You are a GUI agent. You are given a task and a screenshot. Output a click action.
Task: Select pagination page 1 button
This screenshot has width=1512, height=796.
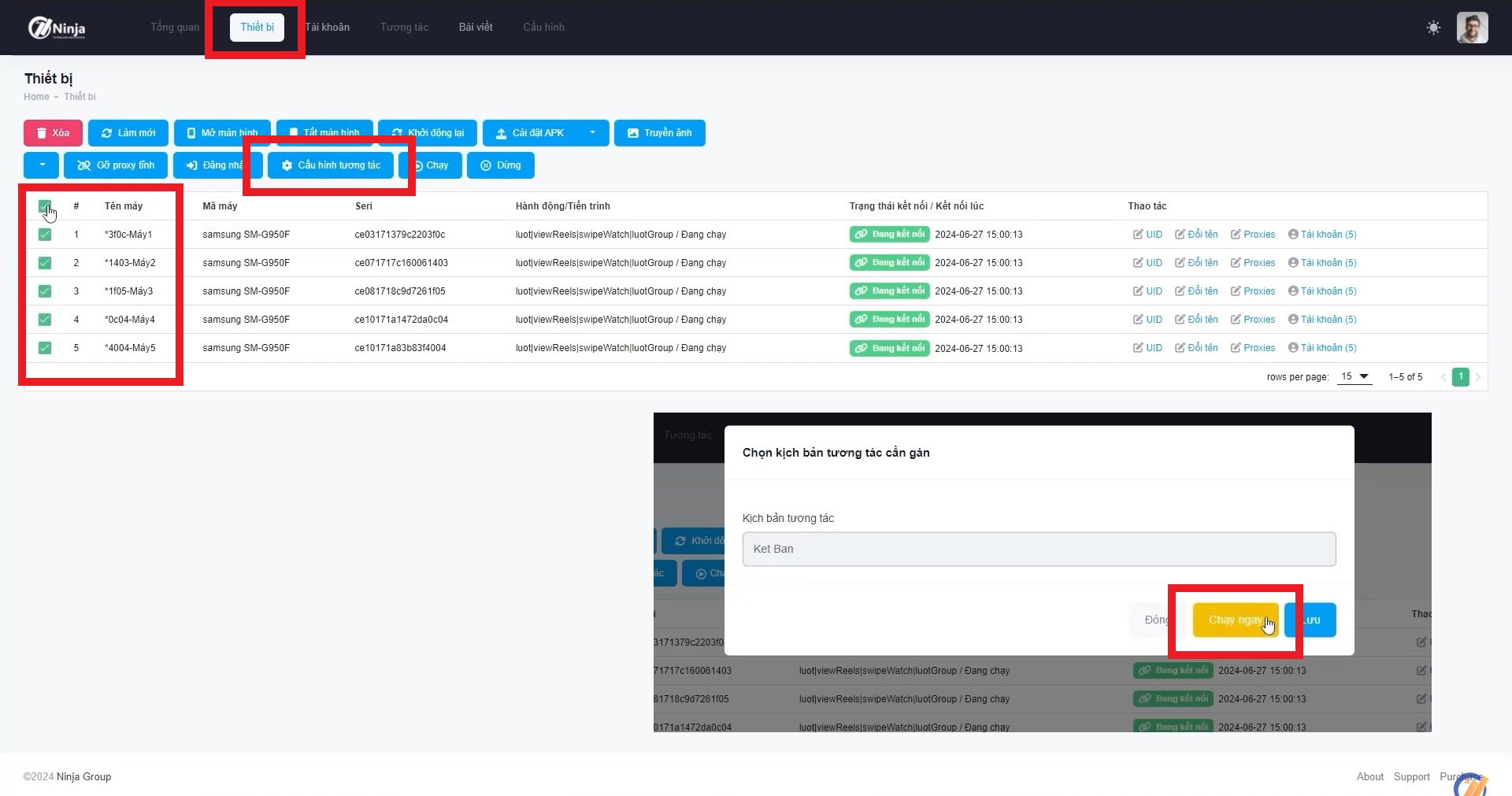[1460, 376]
